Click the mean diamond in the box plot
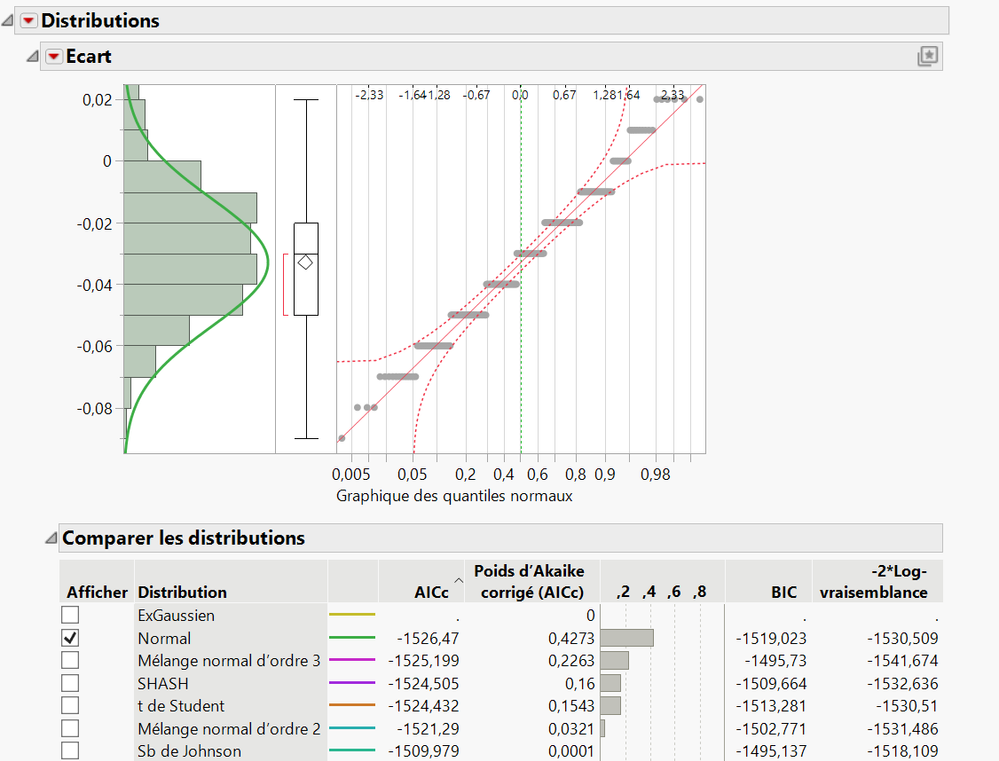 (x=307, y=261)
